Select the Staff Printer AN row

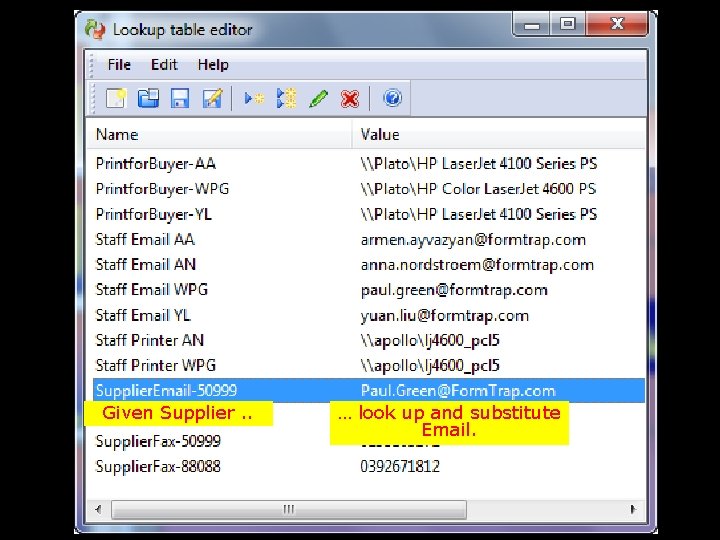tap(369, 341)
